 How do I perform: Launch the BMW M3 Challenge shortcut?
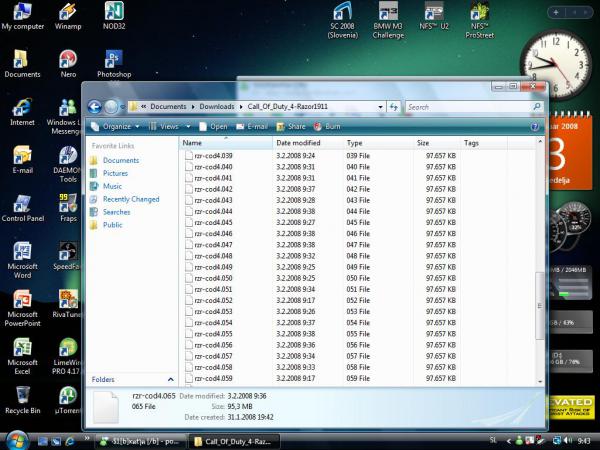pyautogui.click(x=388, y=14)
